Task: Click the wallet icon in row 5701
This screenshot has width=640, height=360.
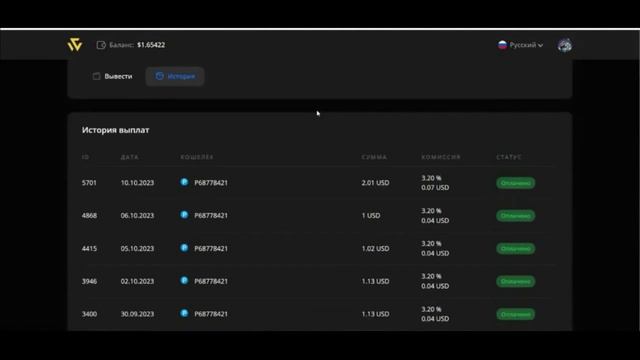Action: (x=184, y=182)
